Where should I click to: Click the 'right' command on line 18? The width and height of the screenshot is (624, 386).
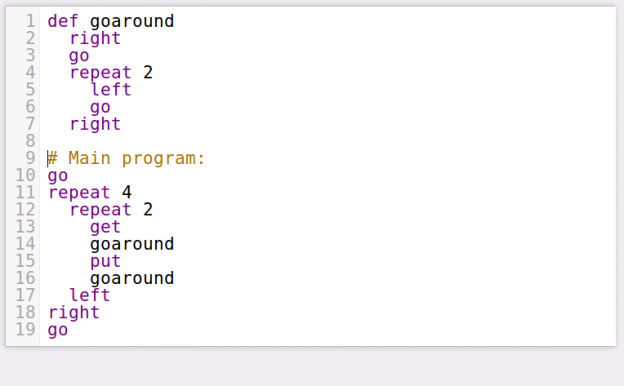click(x=74, y=313)
